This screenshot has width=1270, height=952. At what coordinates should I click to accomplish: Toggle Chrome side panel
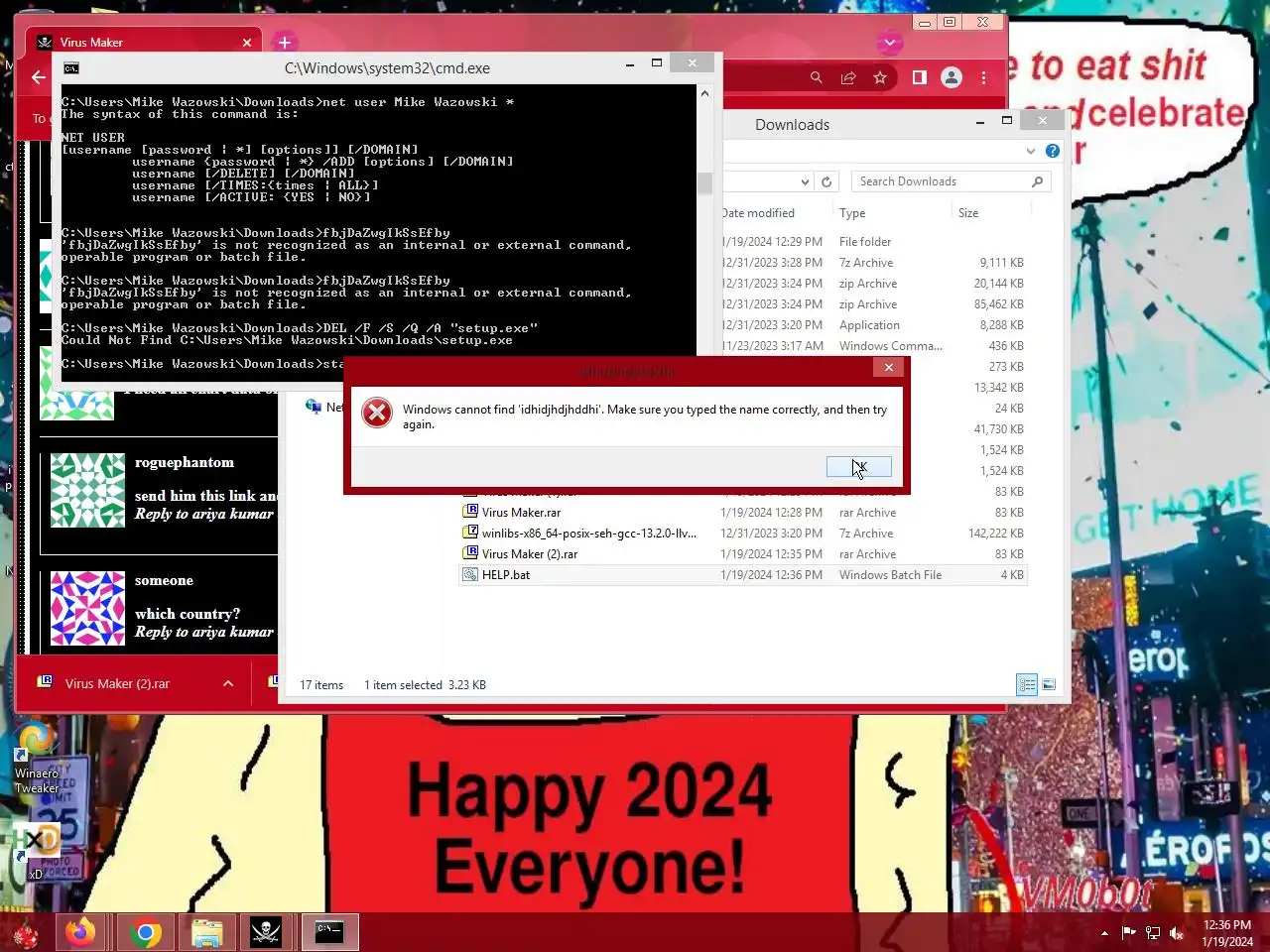[920, 77]
